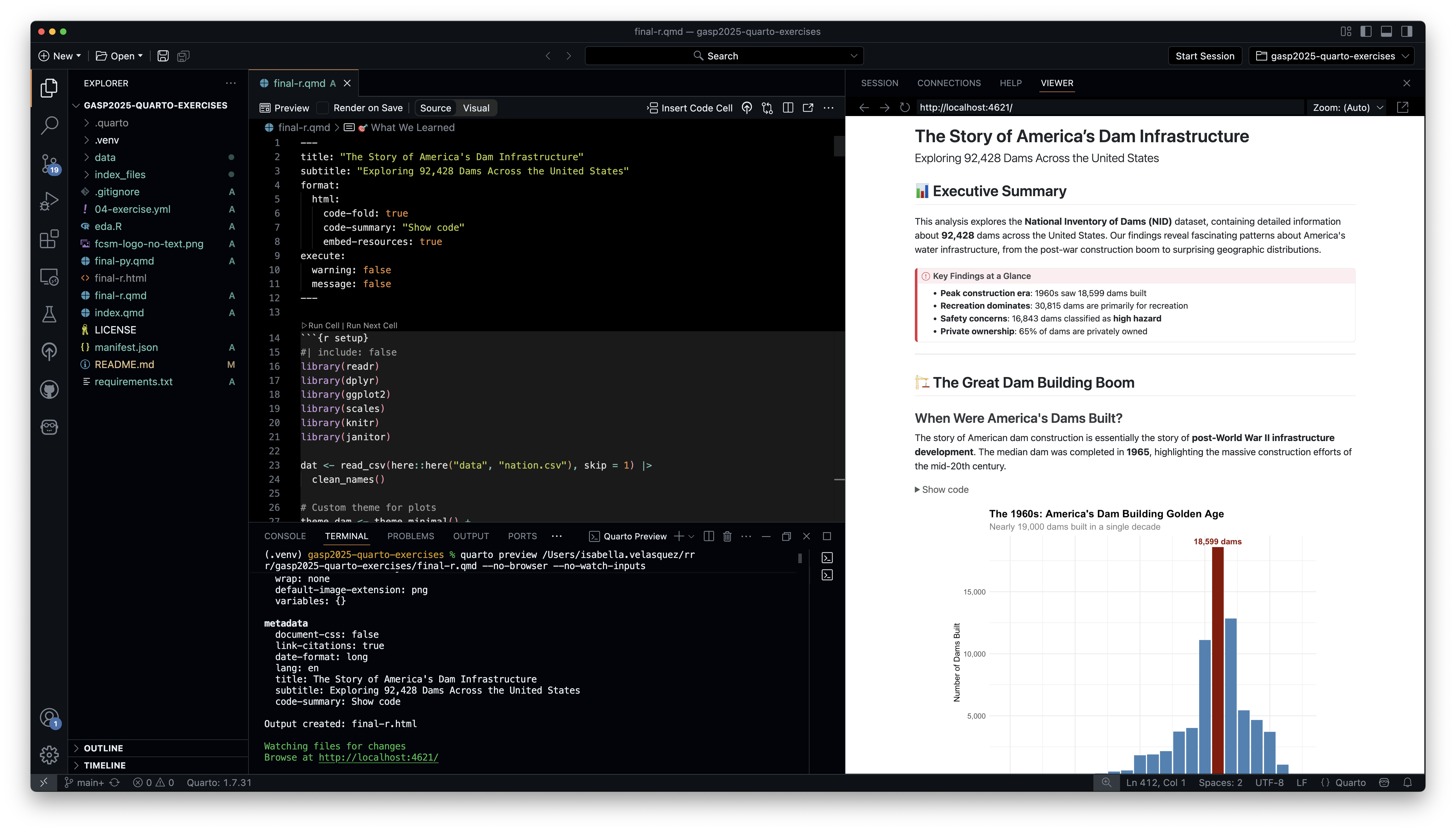Open viewer in new window icon
Viewport: 1456px width, 832px height.
[1402, 107]
